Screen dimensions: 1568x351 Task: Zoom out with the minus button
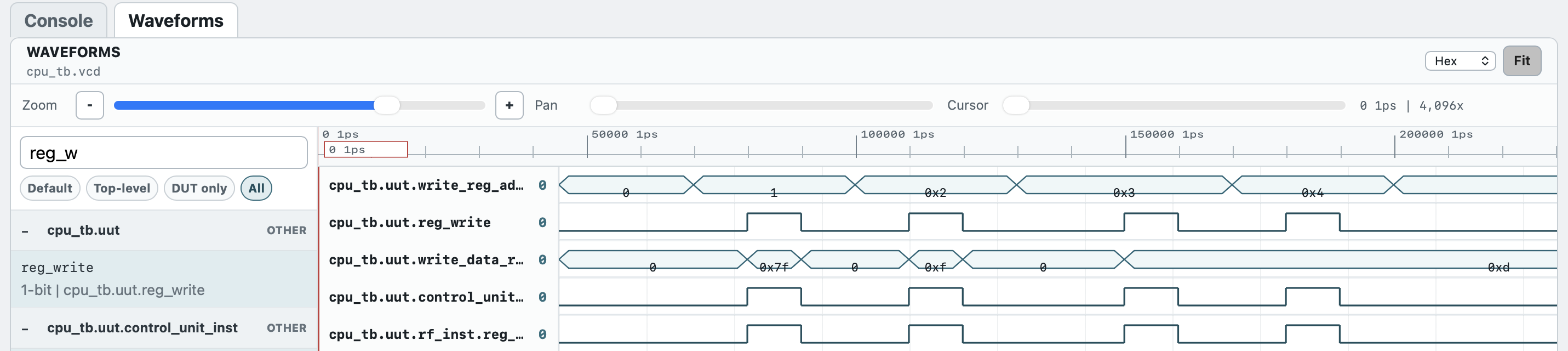coord(89,105)
